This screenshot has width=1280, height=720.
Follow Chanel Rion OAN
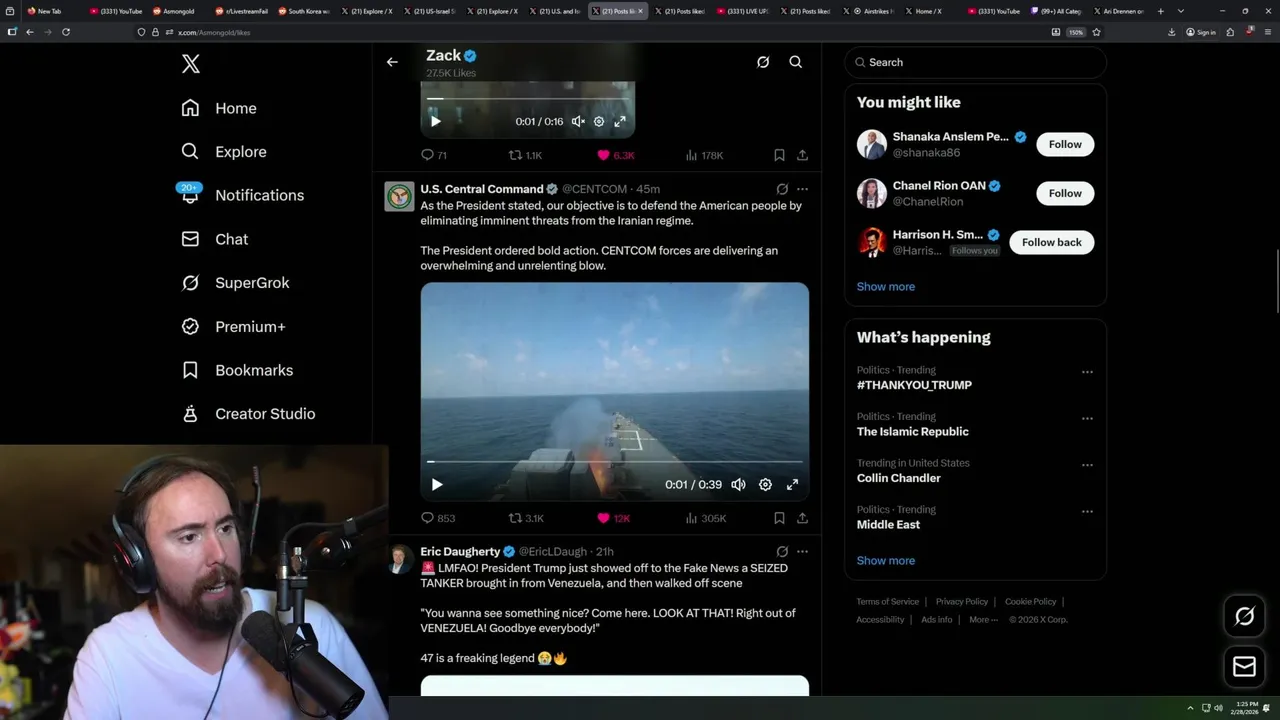(1065, 193)
